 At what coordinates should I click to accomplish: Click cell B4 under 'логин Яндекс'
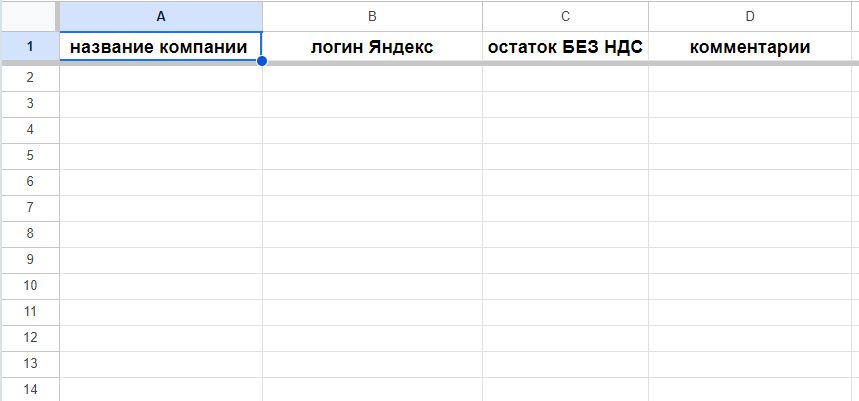(x=372, y=130)
